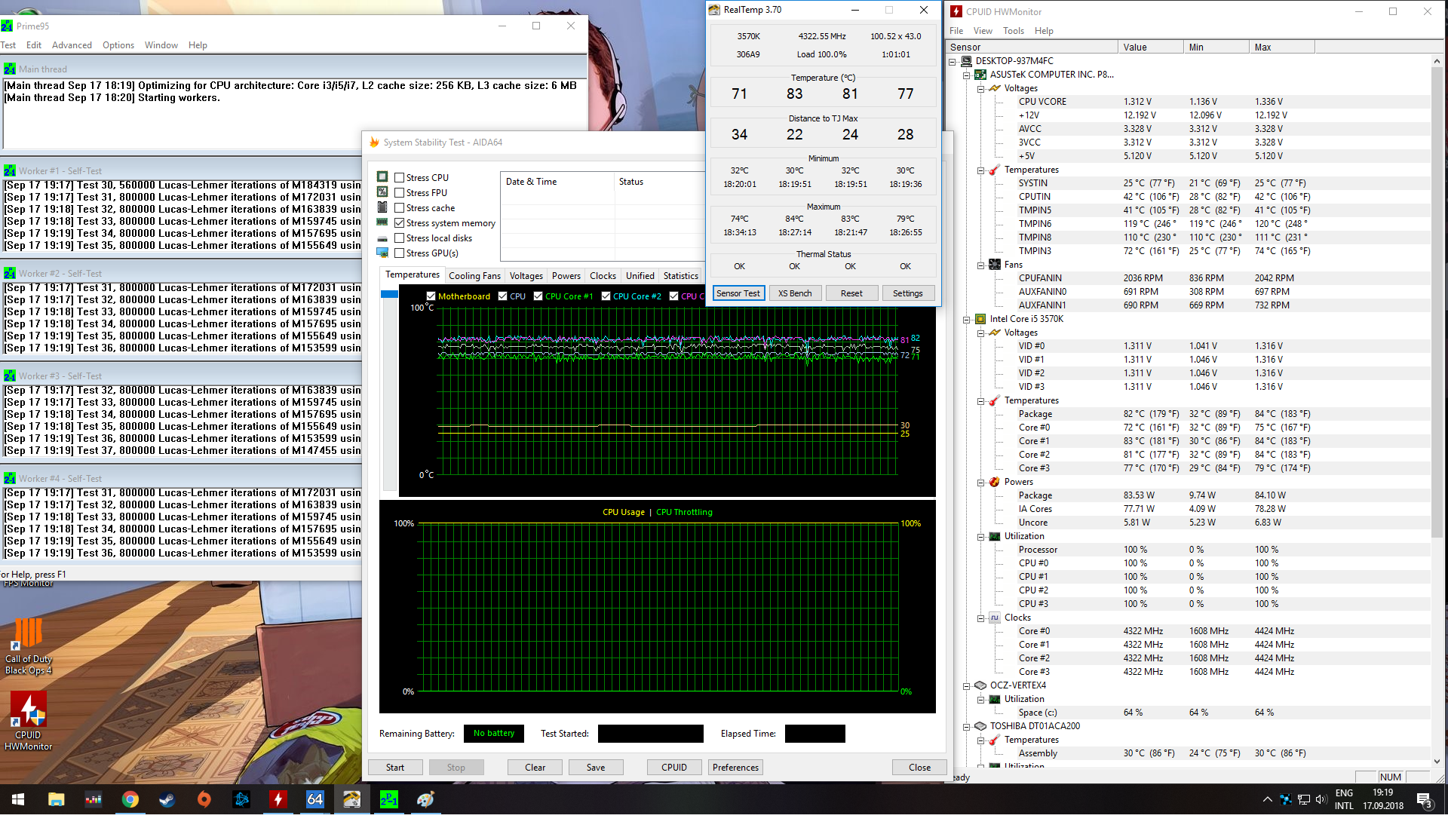Screen dimensions: 1448x840
Task: Switch to the Cooling Fans tab
Action: [474, 276]
